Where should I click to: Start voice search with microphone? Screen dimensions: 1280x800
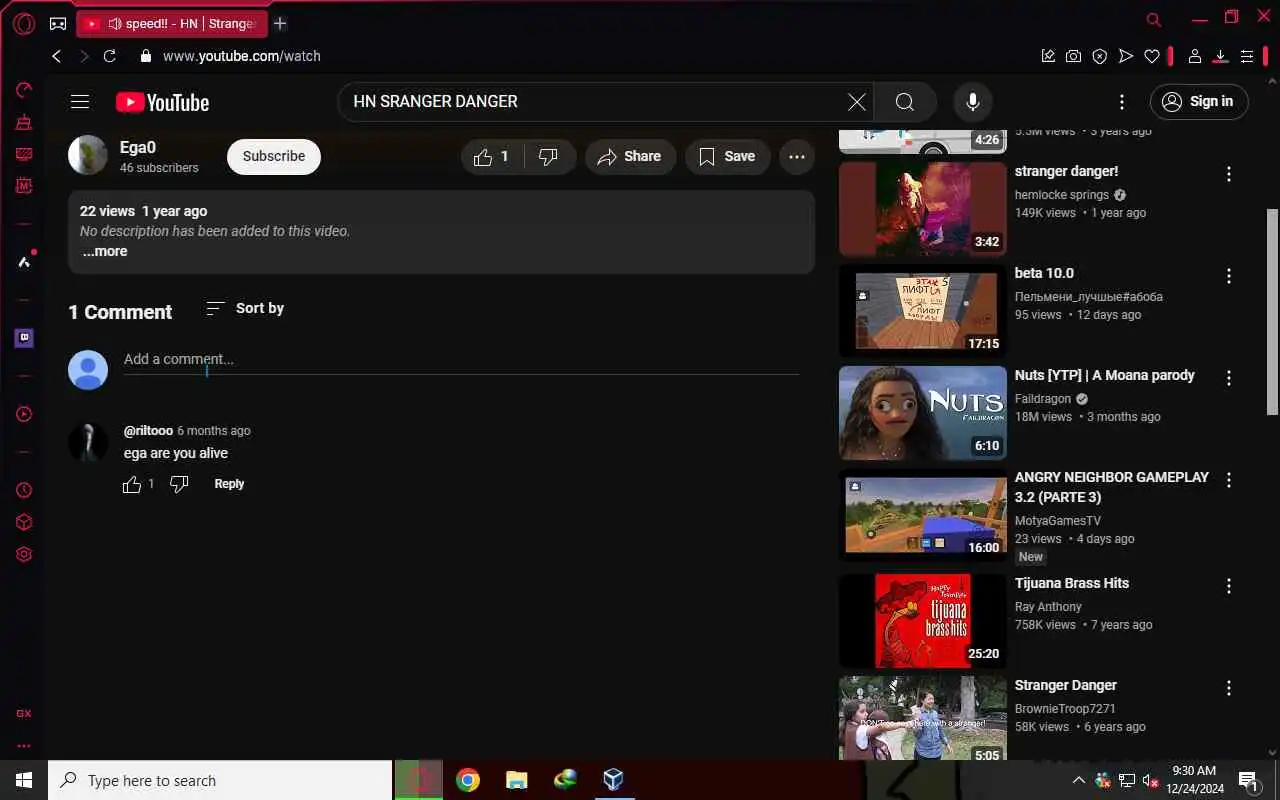tap(972, 102)
